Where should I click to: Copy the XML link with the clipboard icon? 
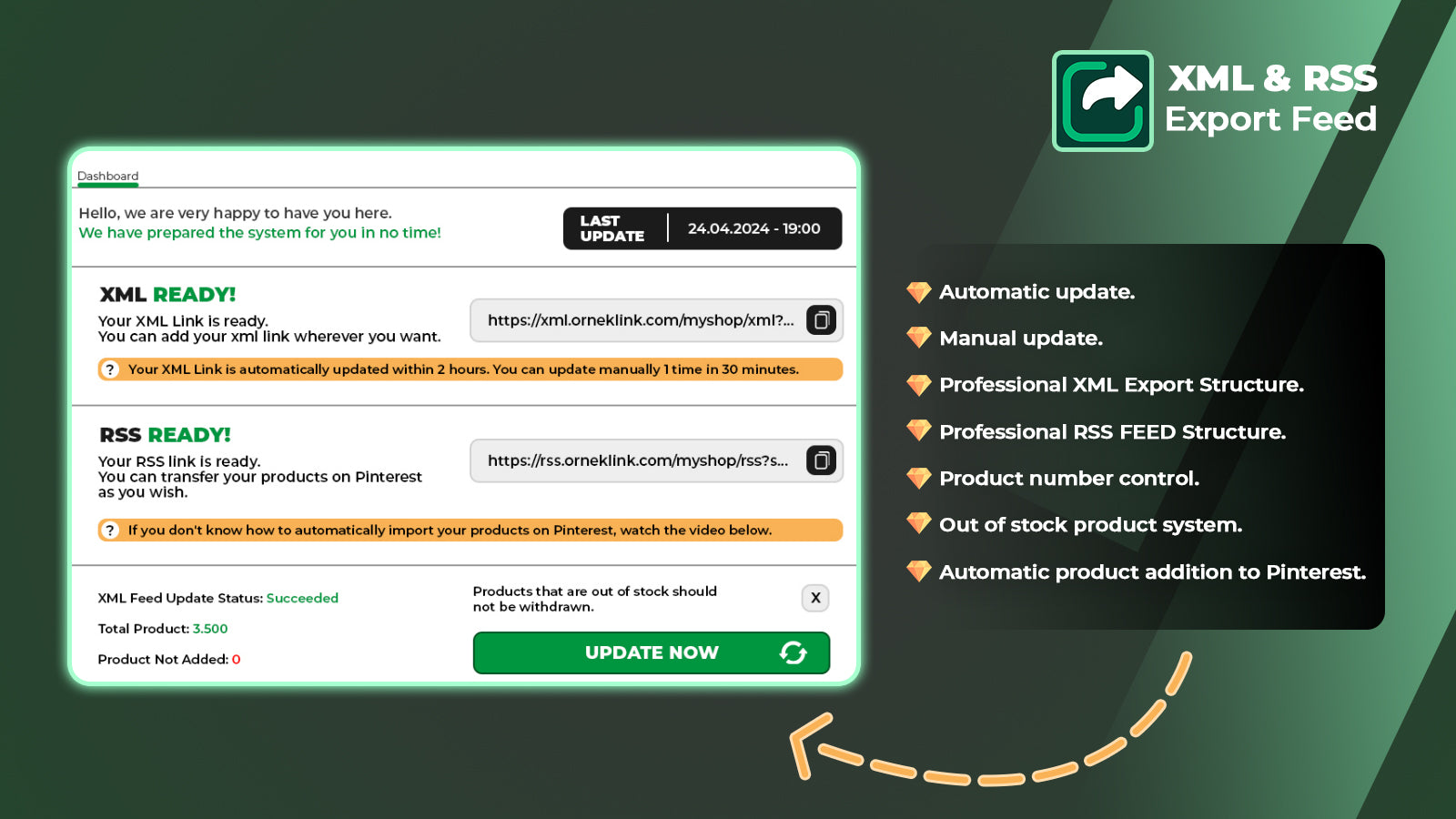pyautogui.click(x=821, y=320)
